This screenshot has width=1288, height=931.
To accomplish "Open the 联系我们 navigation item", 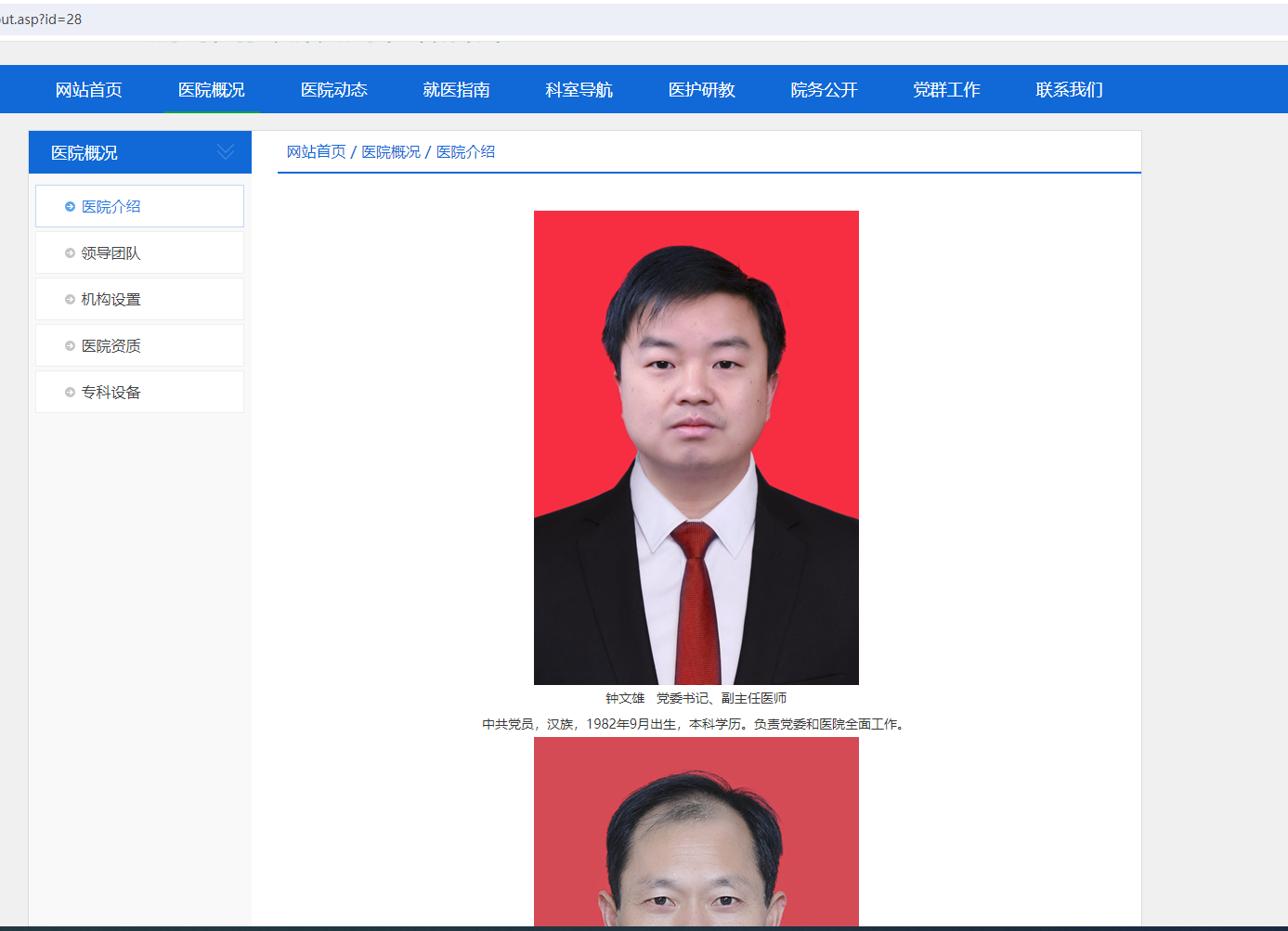I will 1069,90.
